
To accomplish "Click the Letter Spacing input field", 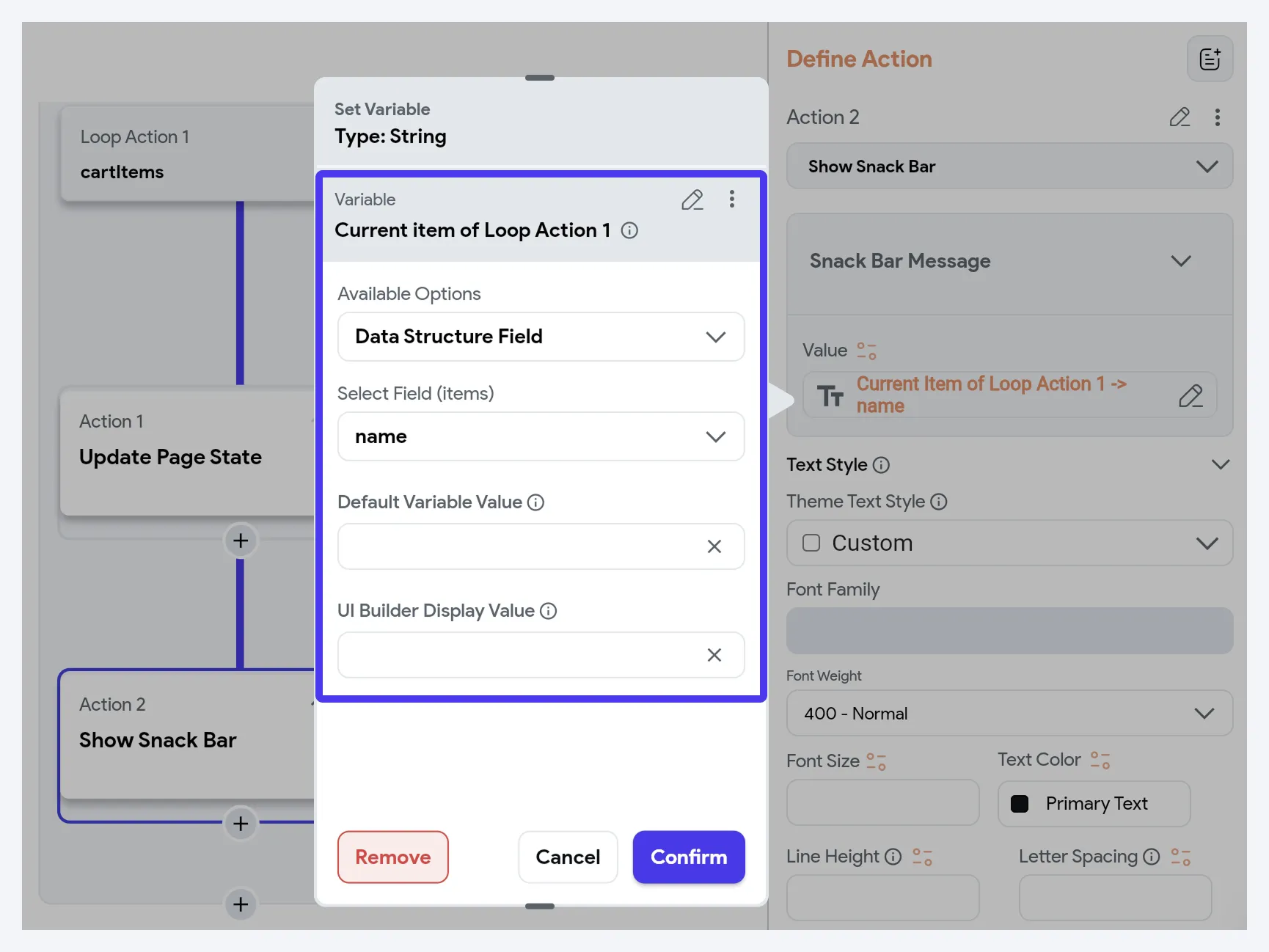I will click(1115, 898).
